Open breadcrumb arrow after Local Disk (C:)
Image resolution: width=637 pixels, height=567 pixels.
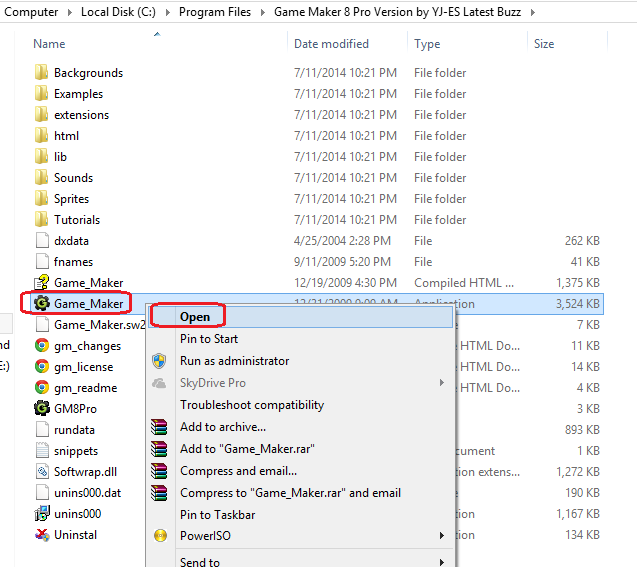pyautogui.click(x=167, y=12)
